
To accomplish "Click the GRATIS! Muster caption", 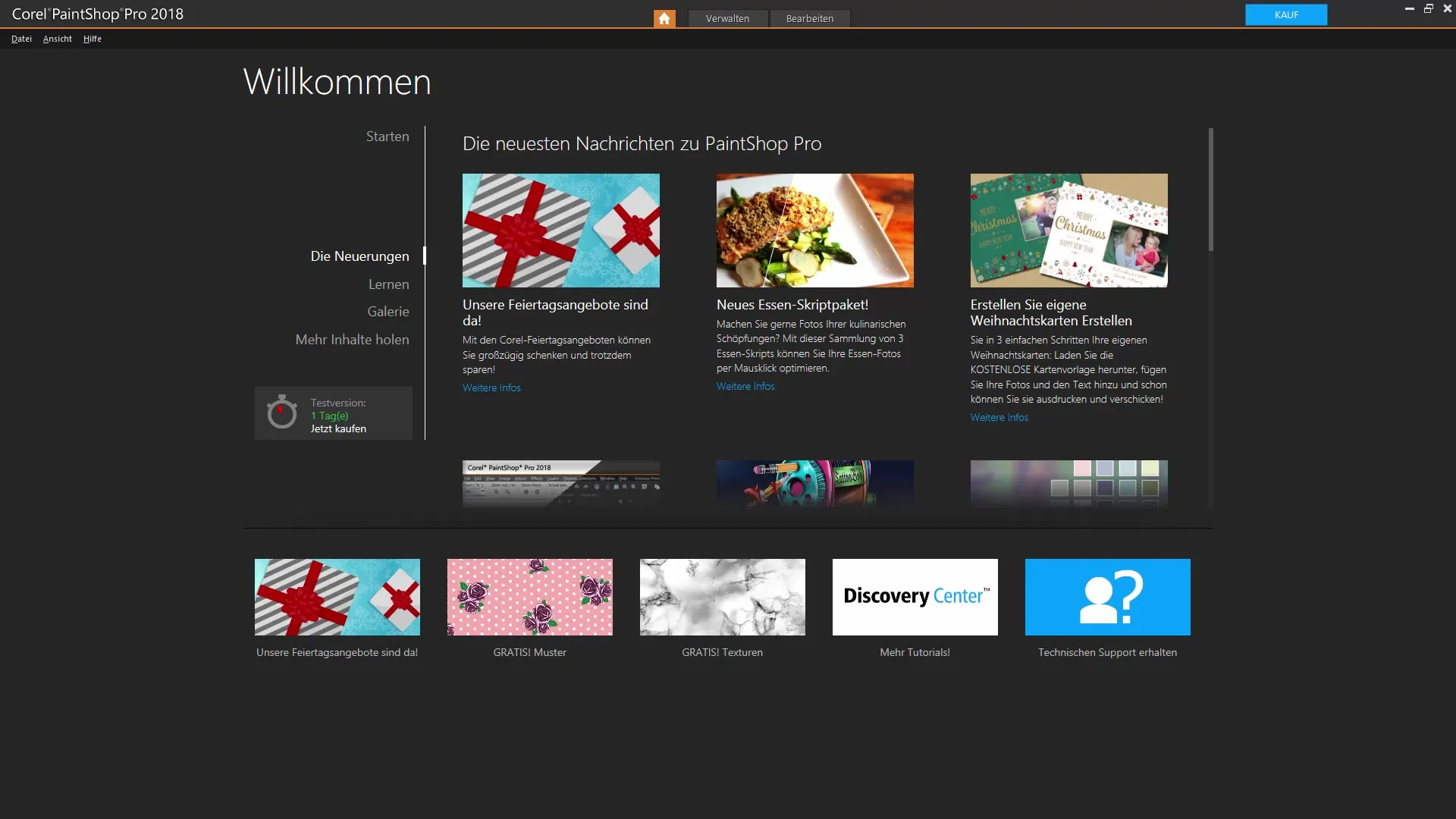I will (x=530, y=652).
